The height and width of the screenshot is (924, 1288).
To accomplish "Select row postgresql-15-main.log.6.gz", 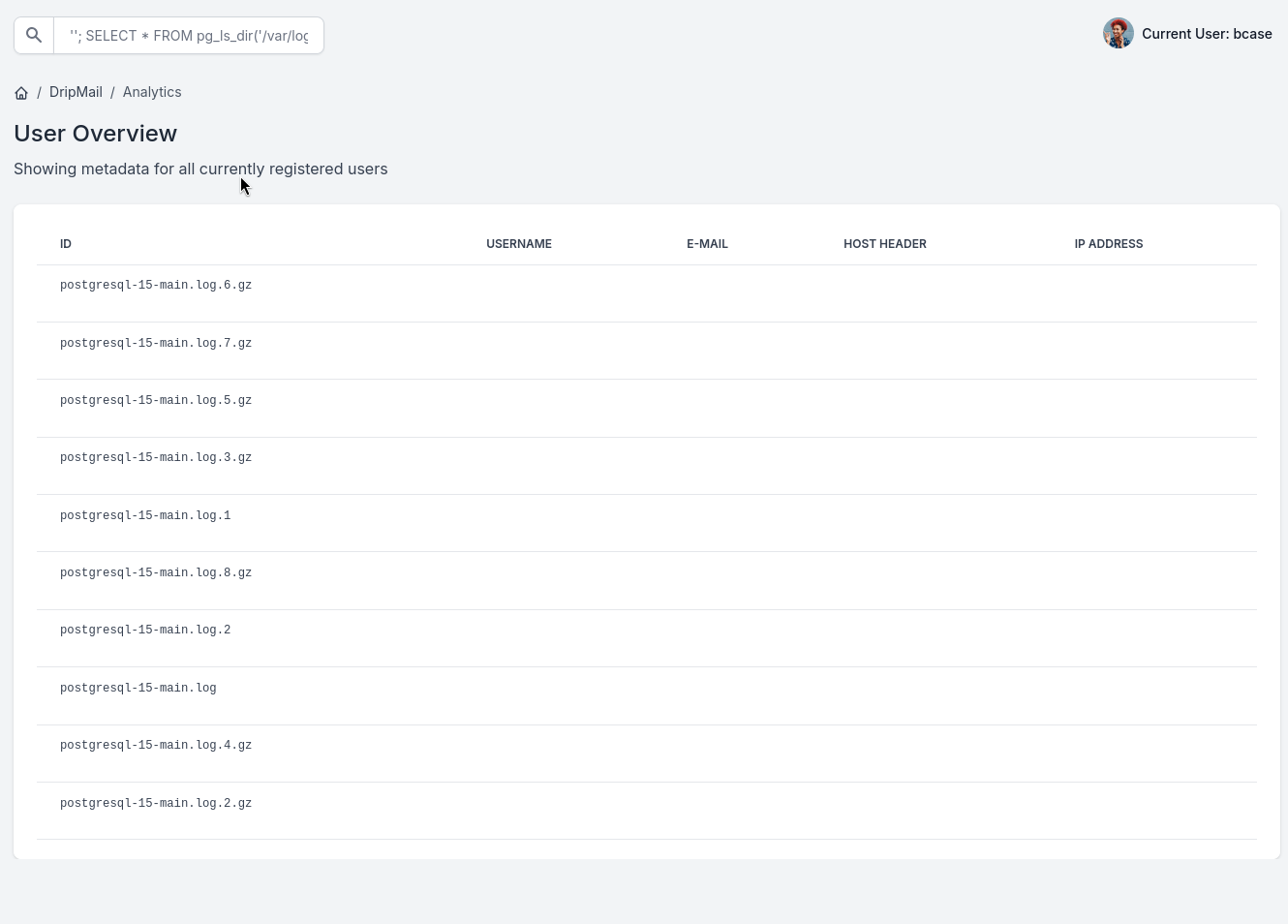I will tap(156, 286).
